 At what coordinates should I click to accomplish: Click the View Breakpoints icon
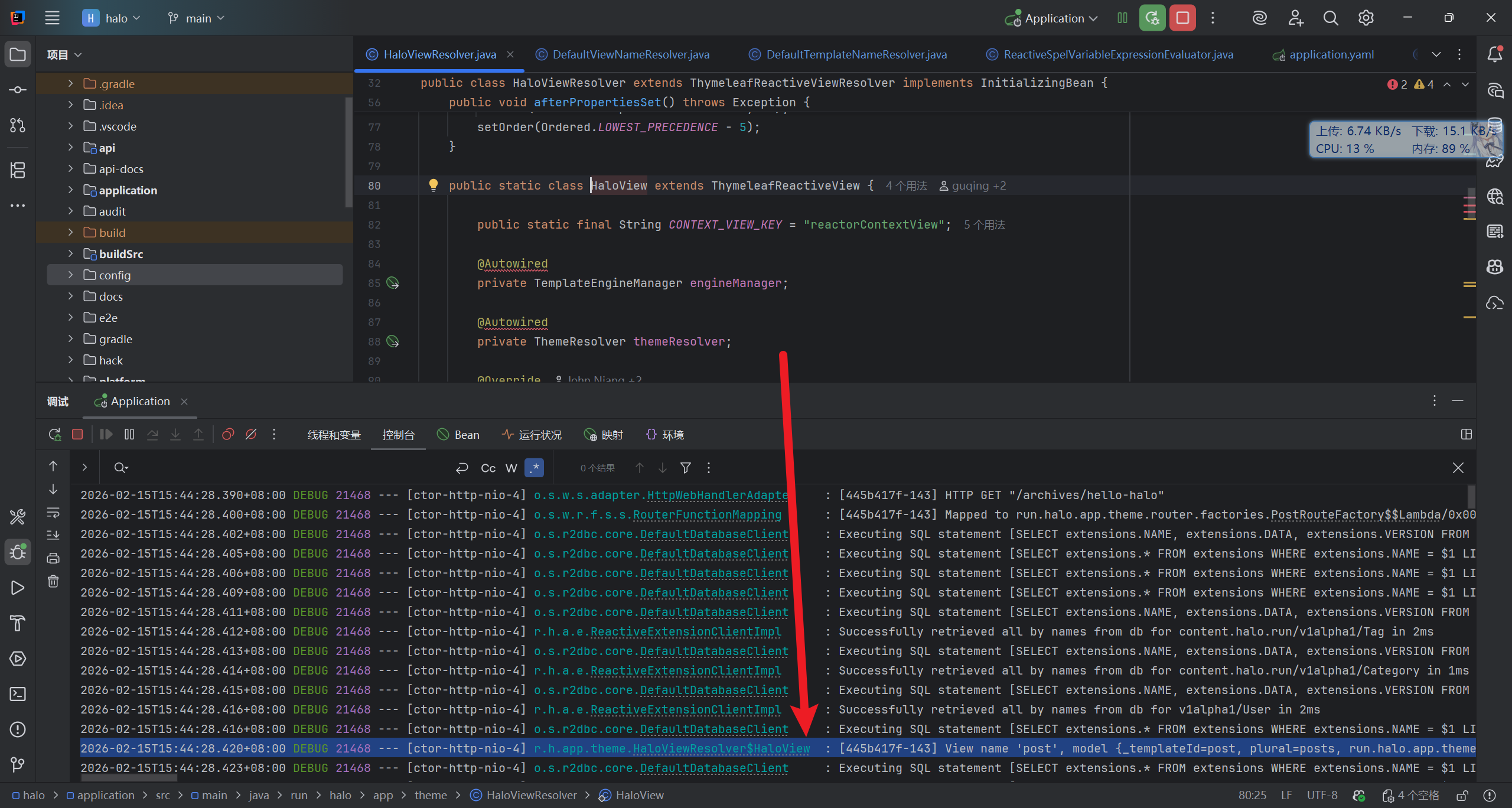pyautogui.click(x=228, y=435)
